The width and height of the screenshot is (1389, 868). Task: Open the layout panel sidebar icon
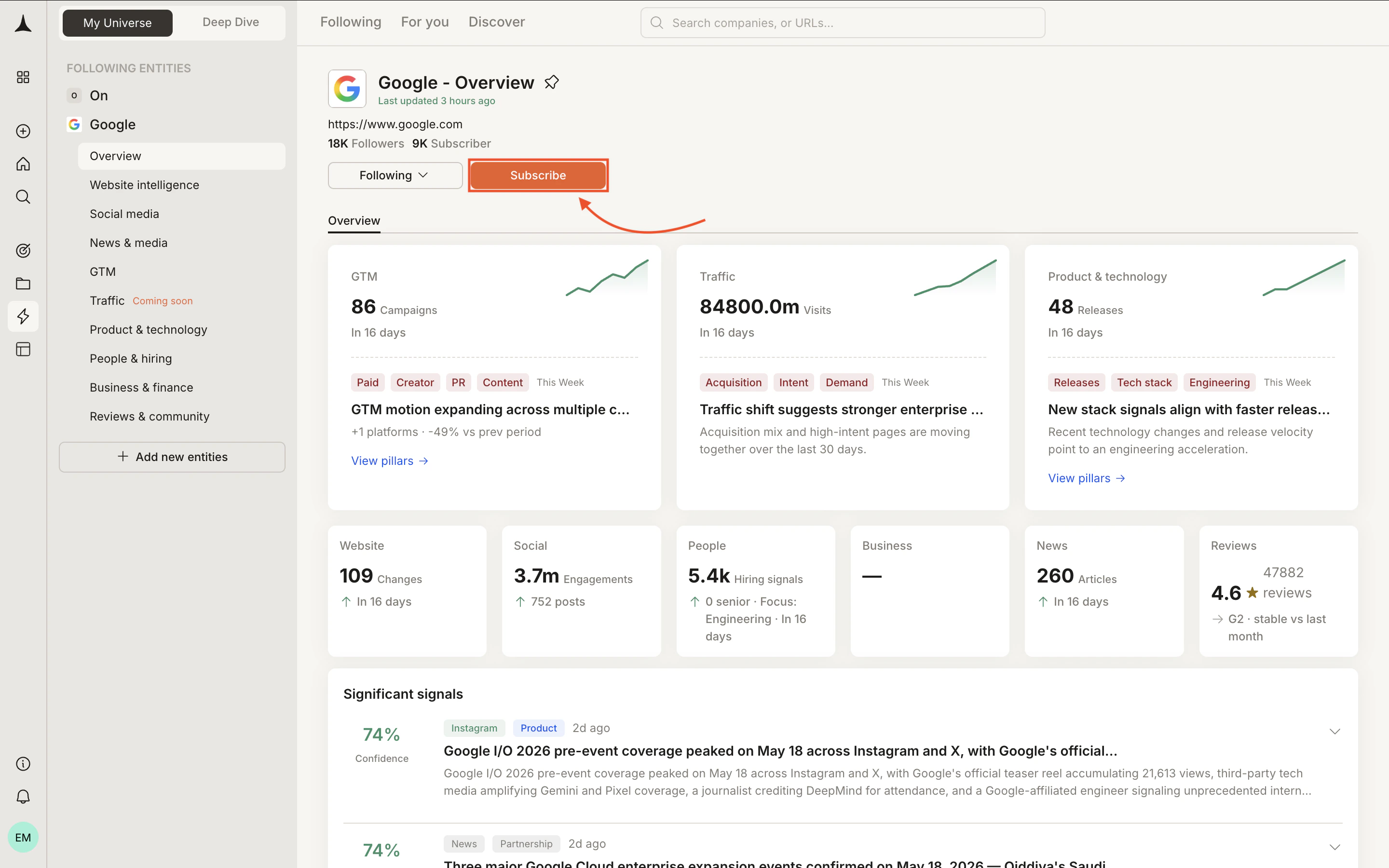23,349
